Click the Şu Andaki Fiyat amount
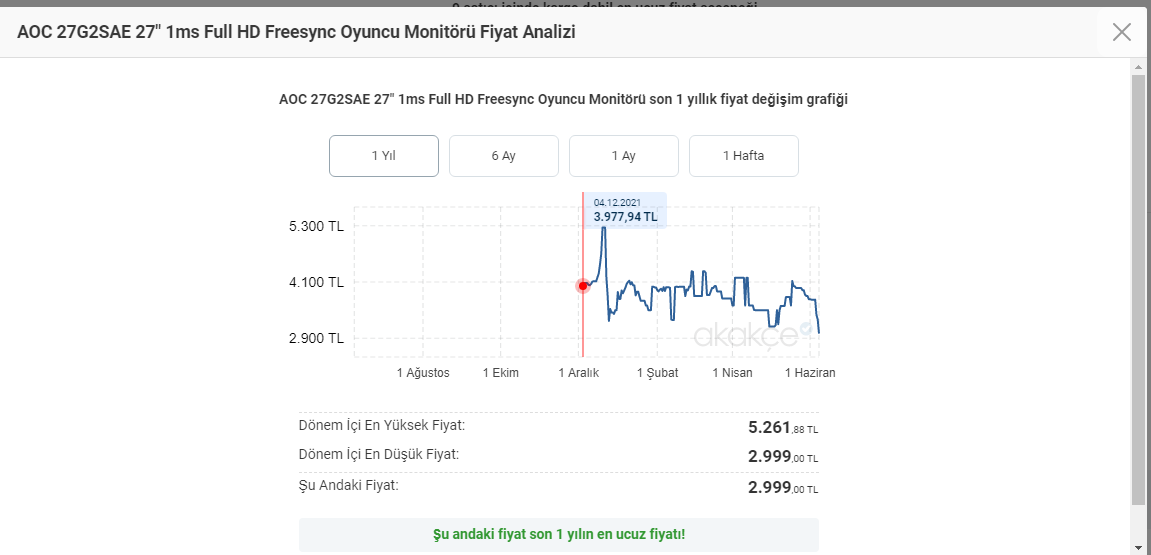Image resolution: width=1151 pixels, height=555 pixels. click(x=783, y=488)
